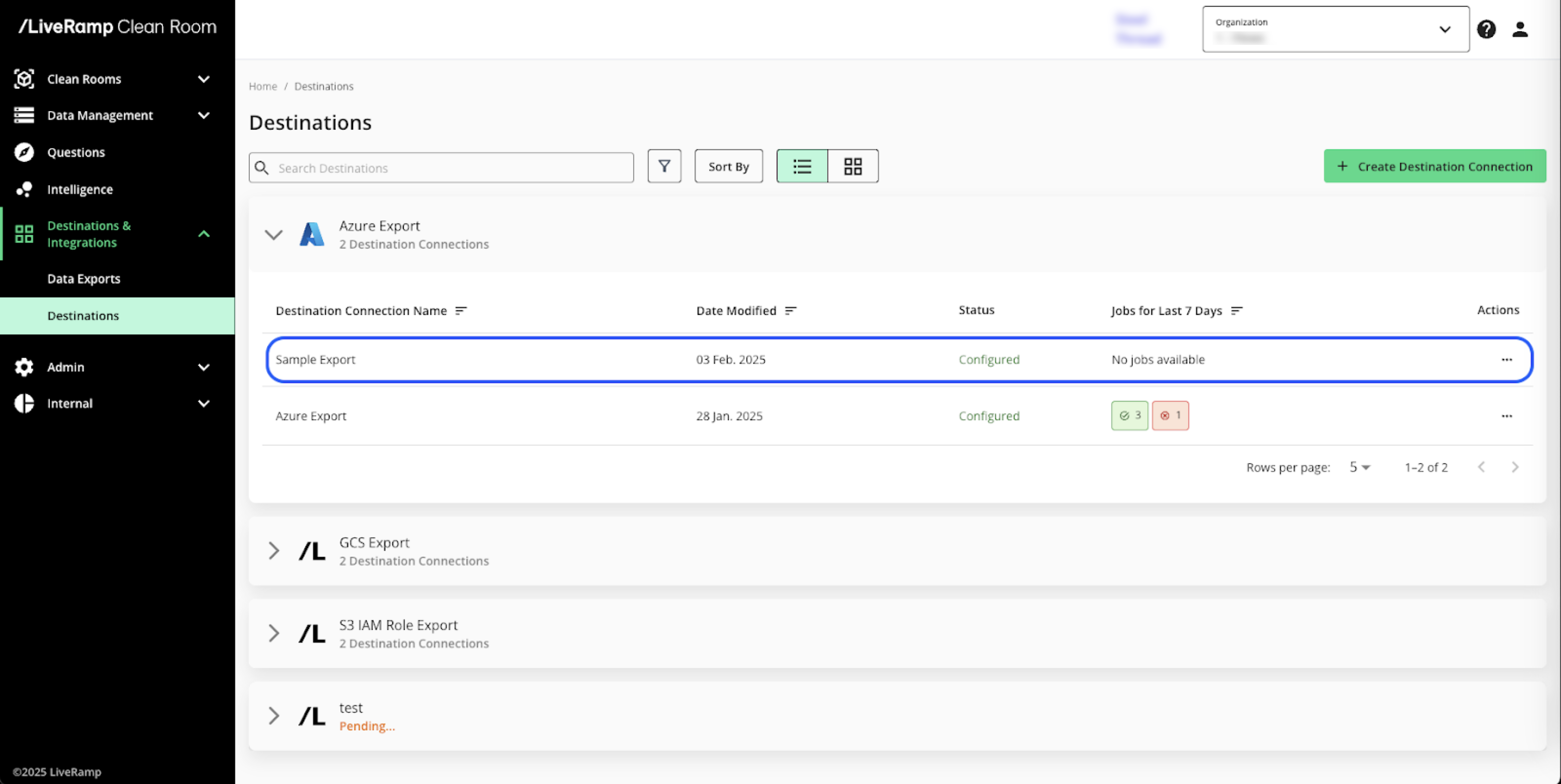Click the Sort By button
This screenshot has height=784, width=1561.
coord(728,166)
